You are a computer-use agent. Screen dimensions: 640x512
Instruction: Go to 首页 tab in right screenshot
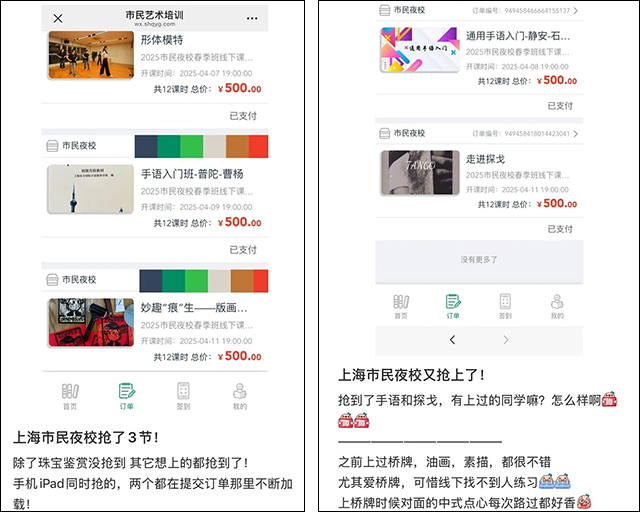[x=401, y=306]
